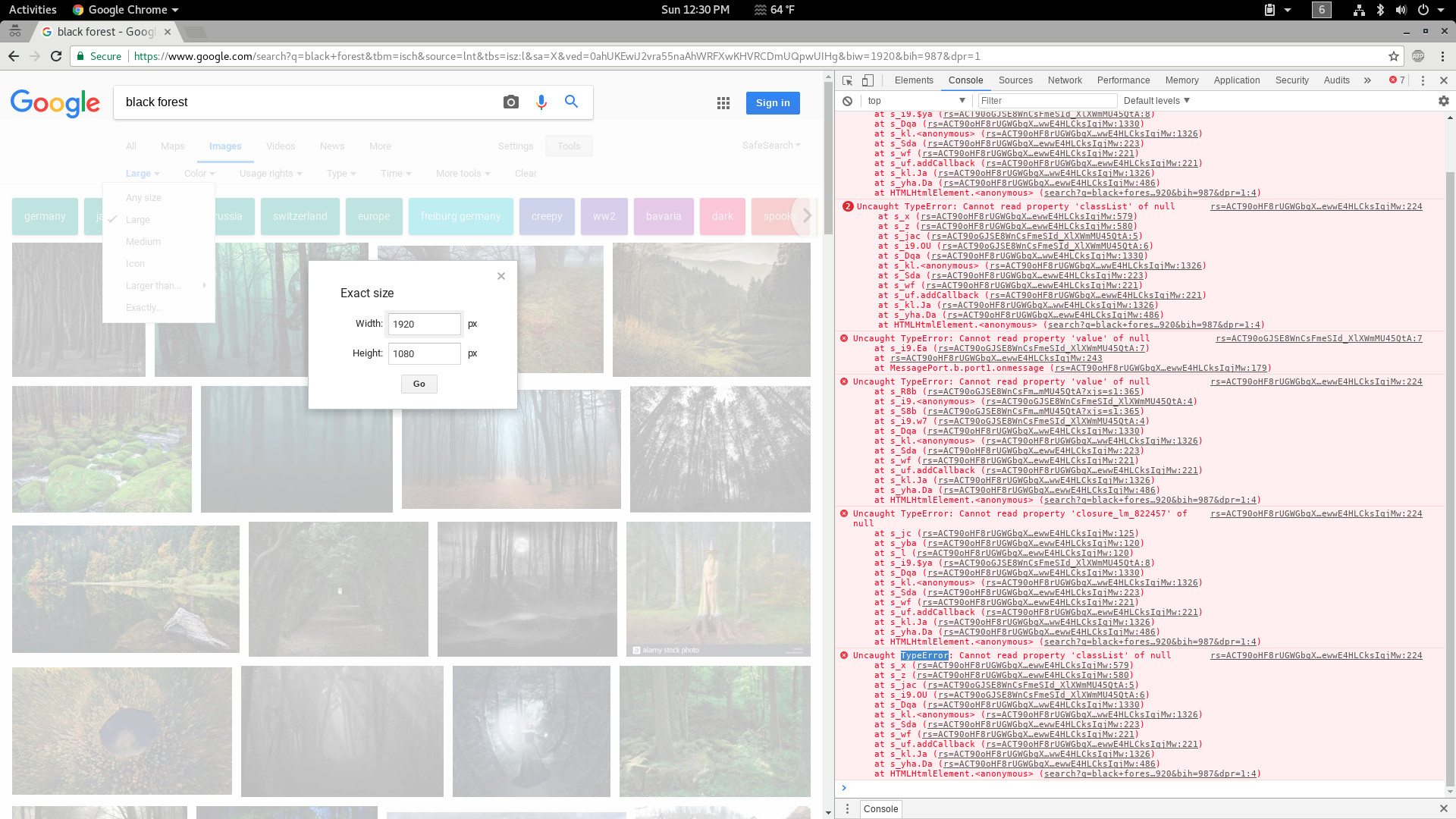Open the top execution context dropdown

(916, 101)
